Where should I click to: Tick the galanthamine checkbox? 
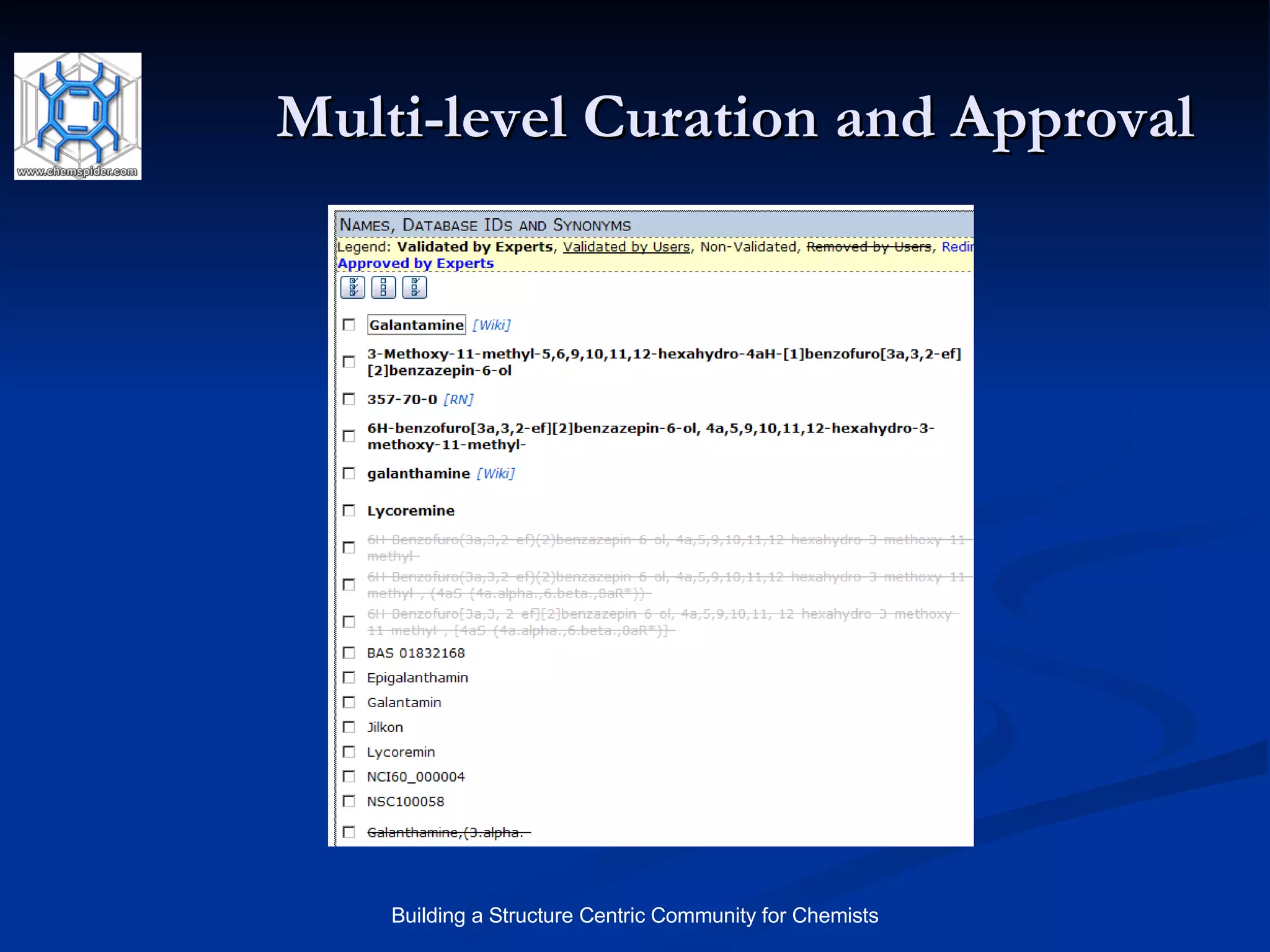pyautogui.click(x=349, y=474)
